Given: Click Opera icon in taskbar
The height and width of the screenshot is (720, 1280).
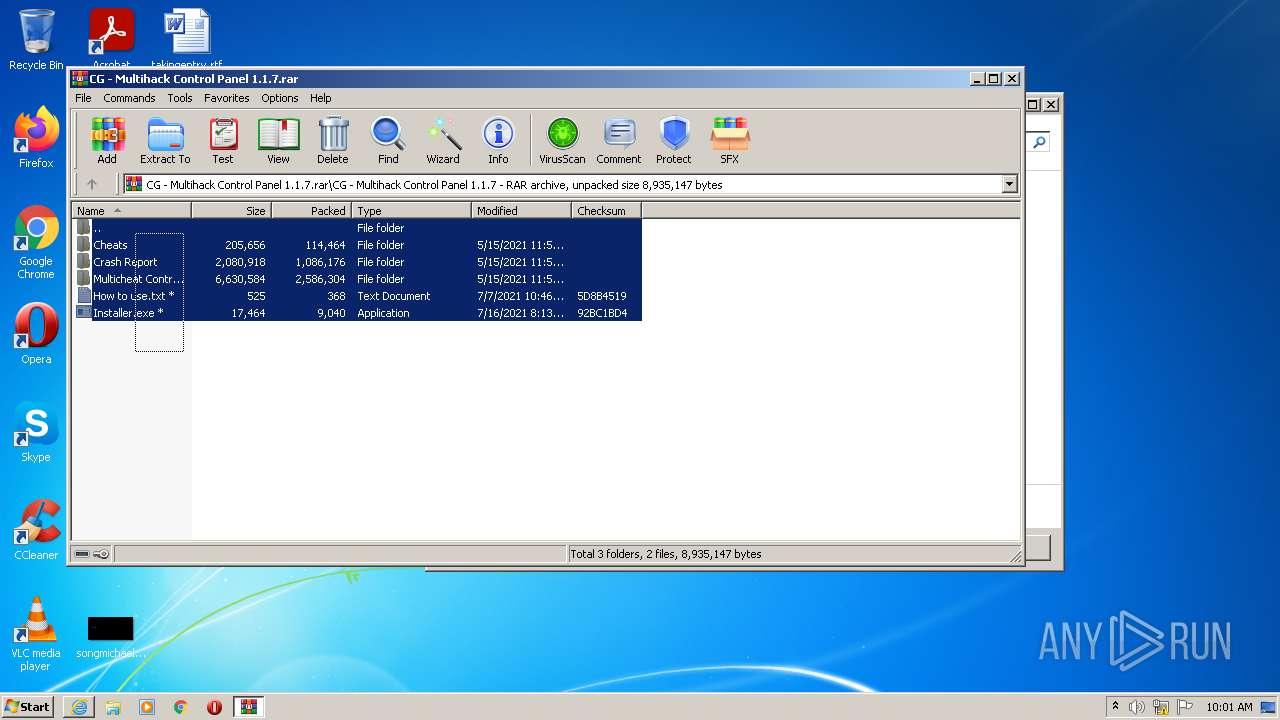Looking at the screenshot, I should pos(215,707).
